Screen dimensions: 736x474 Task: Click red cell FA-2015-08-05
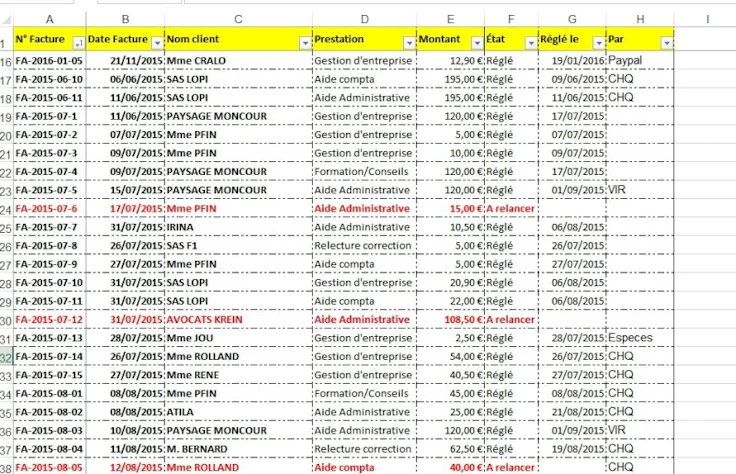pos(49,467)
